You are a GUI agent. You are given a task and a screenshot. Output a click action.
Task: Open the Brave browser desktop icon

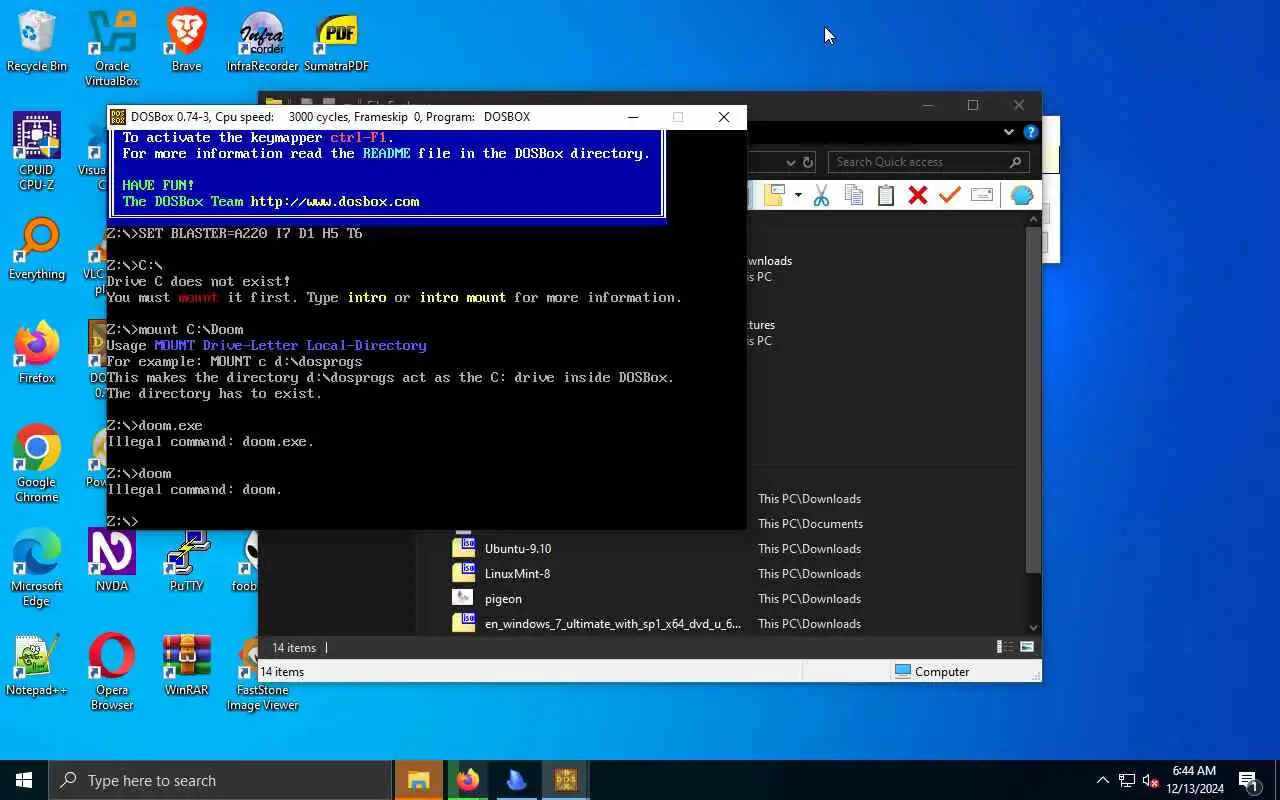pos(186,41)
